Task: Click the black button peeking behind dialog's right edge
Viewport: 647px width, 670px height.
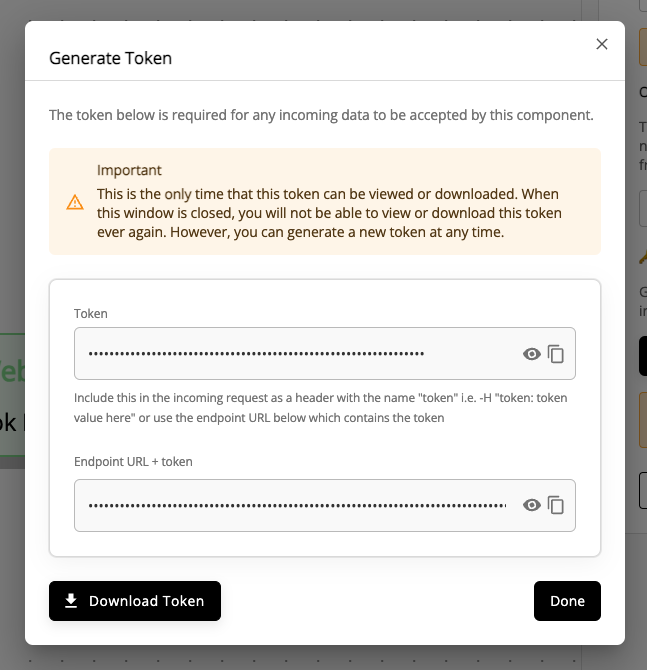Action: click(x=643, y=356)
